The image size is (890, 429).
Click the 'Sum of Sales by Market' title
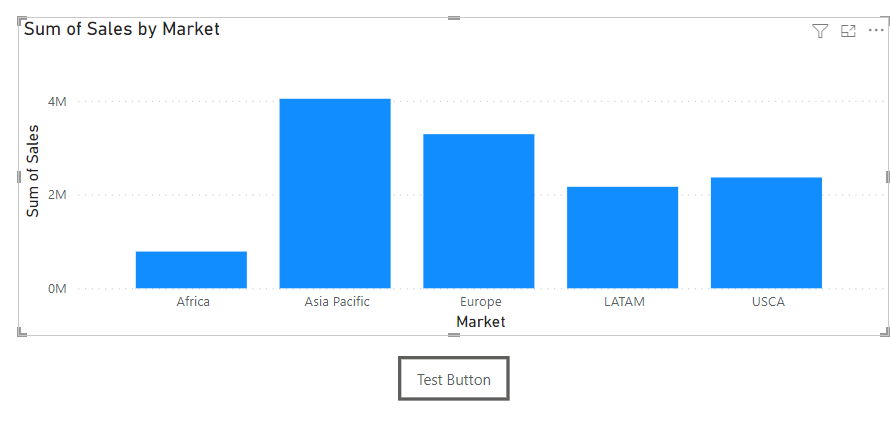[x=122, y=29]
